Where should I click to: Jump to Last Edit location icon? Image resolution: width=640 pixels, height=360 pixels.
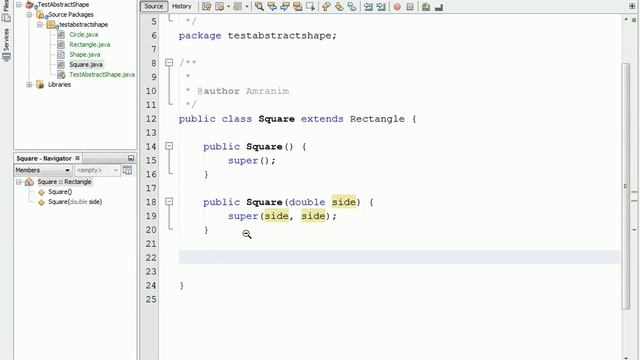point(207,7)
